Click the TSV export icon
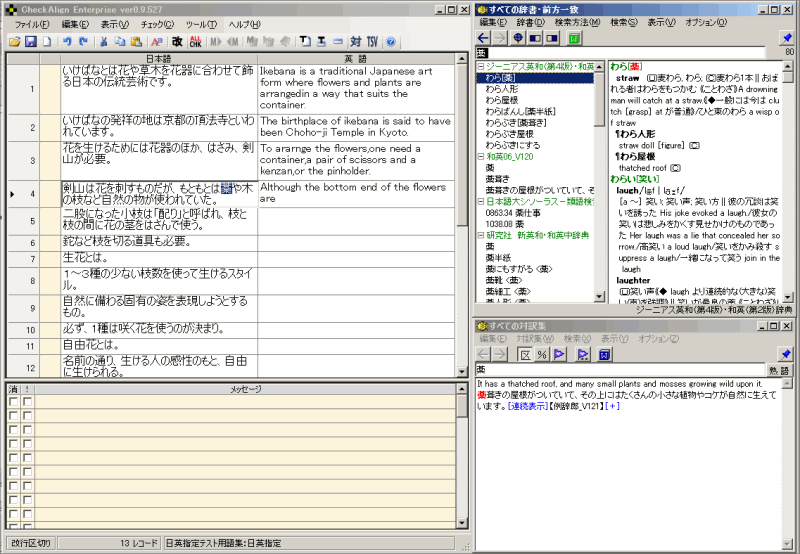This screenshot has height=554, width=800. point(372,42)
